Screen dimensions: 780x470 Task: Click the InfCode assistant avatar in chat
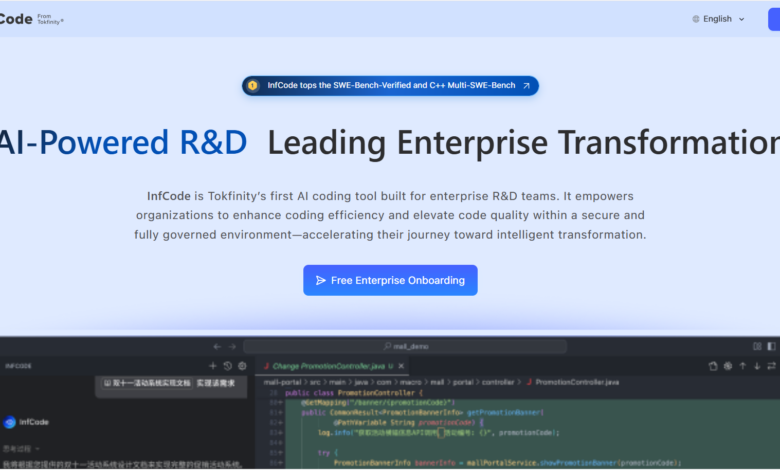point(9,422)
